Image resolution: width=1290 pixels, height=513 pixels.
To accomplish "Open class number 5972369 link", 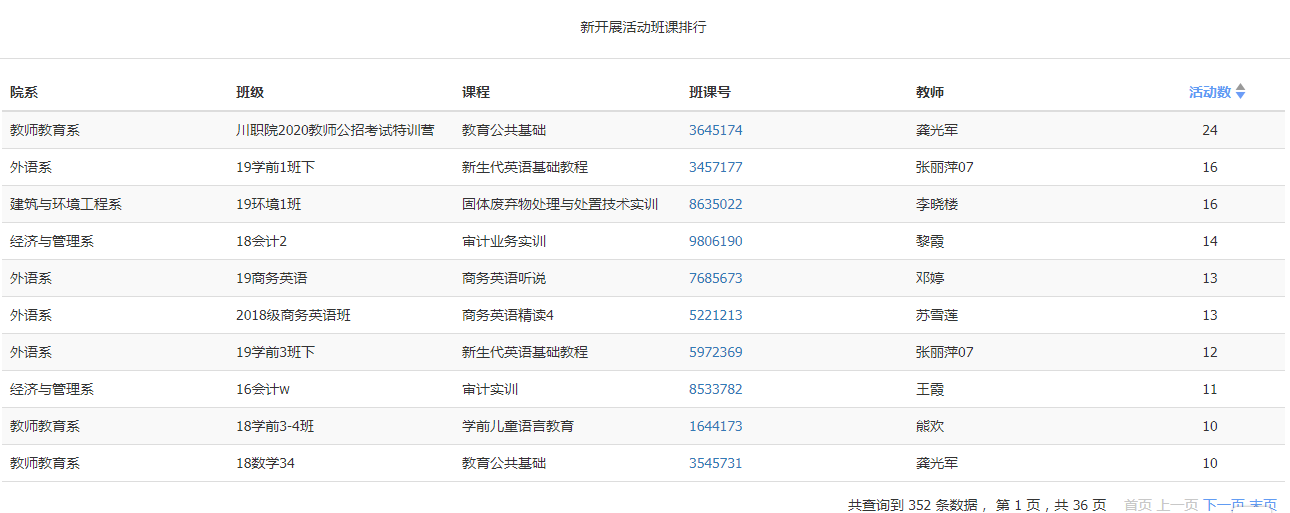I will 716,352.
